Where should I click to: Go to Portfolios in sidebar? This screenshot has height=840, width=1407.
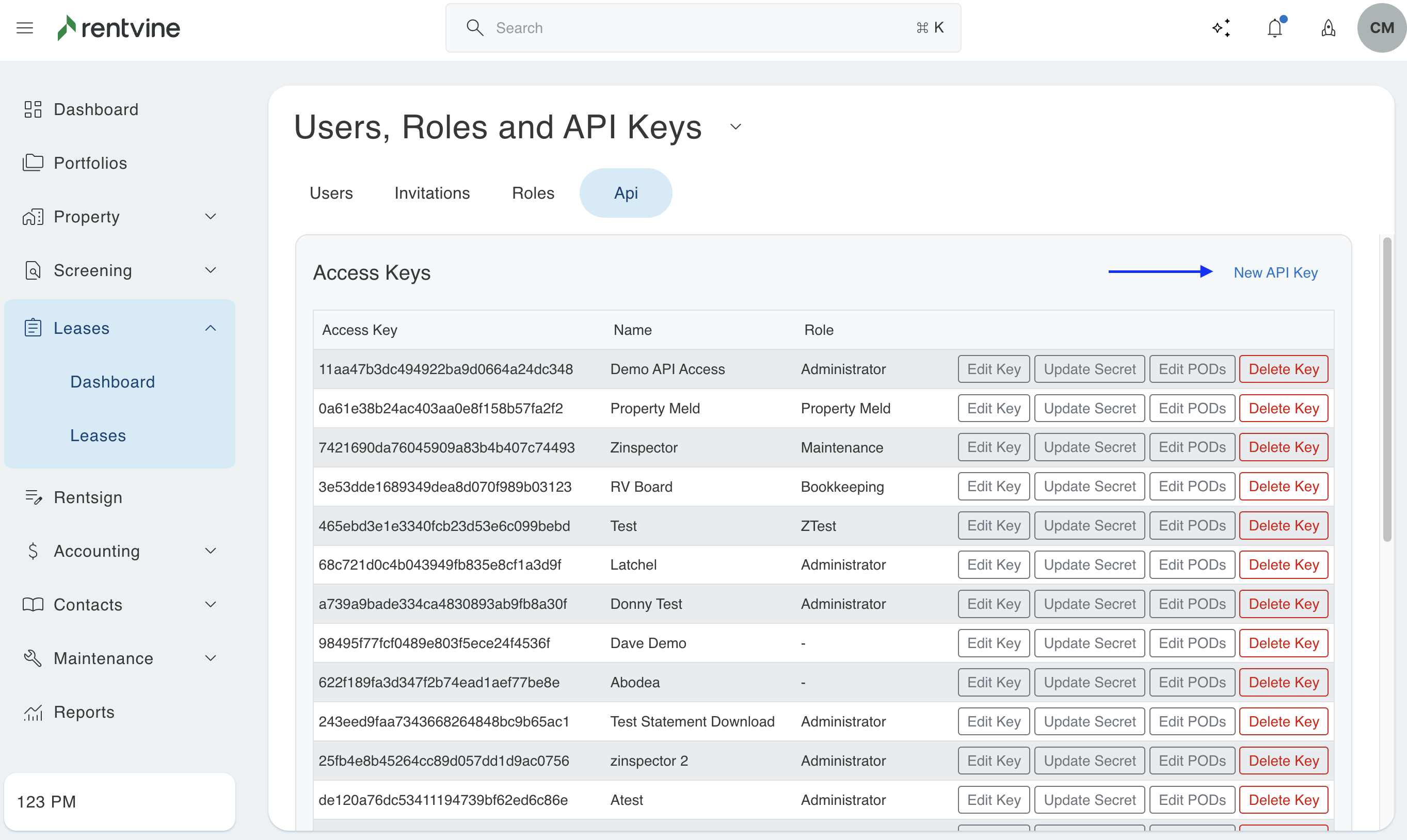(90, 163)
